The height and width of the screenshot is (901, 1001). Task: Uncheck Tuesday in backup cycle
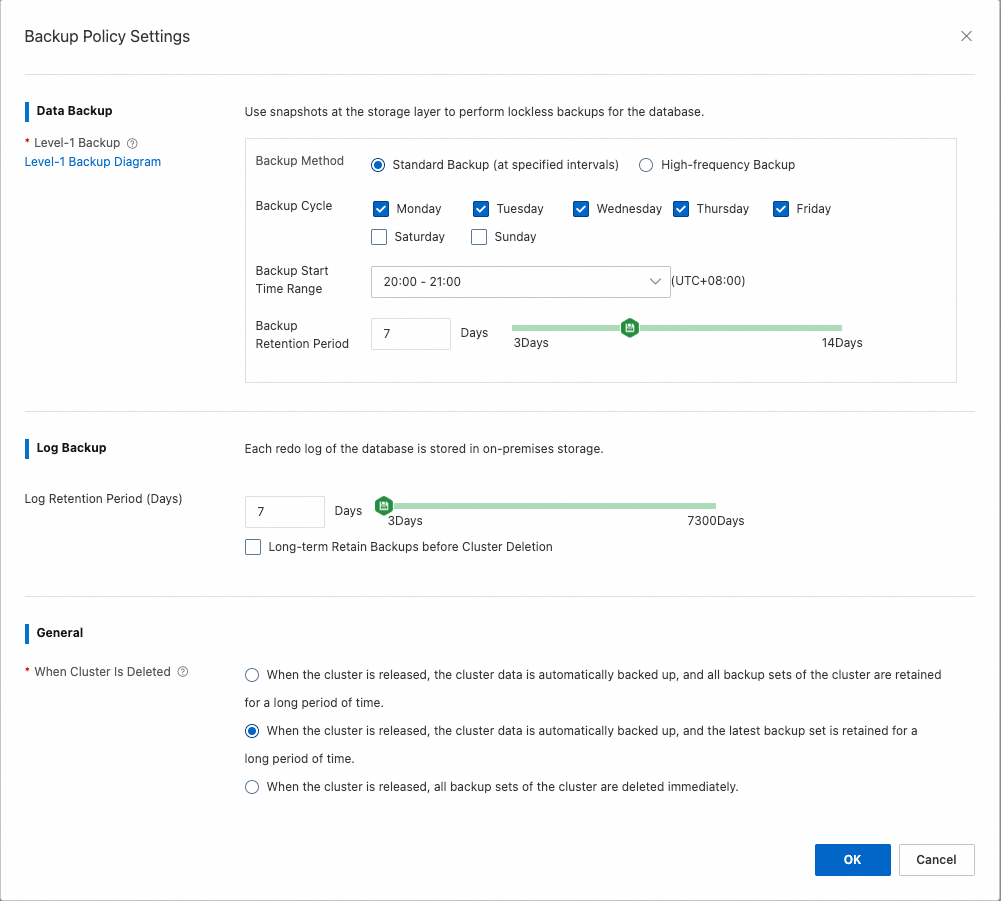(481, 209)
